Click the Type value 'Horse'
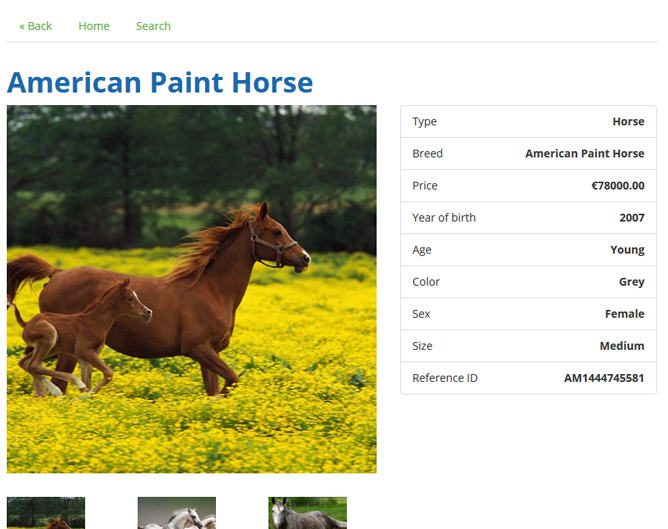The width and height of the screenshot is (668, 529). point(628,121)
